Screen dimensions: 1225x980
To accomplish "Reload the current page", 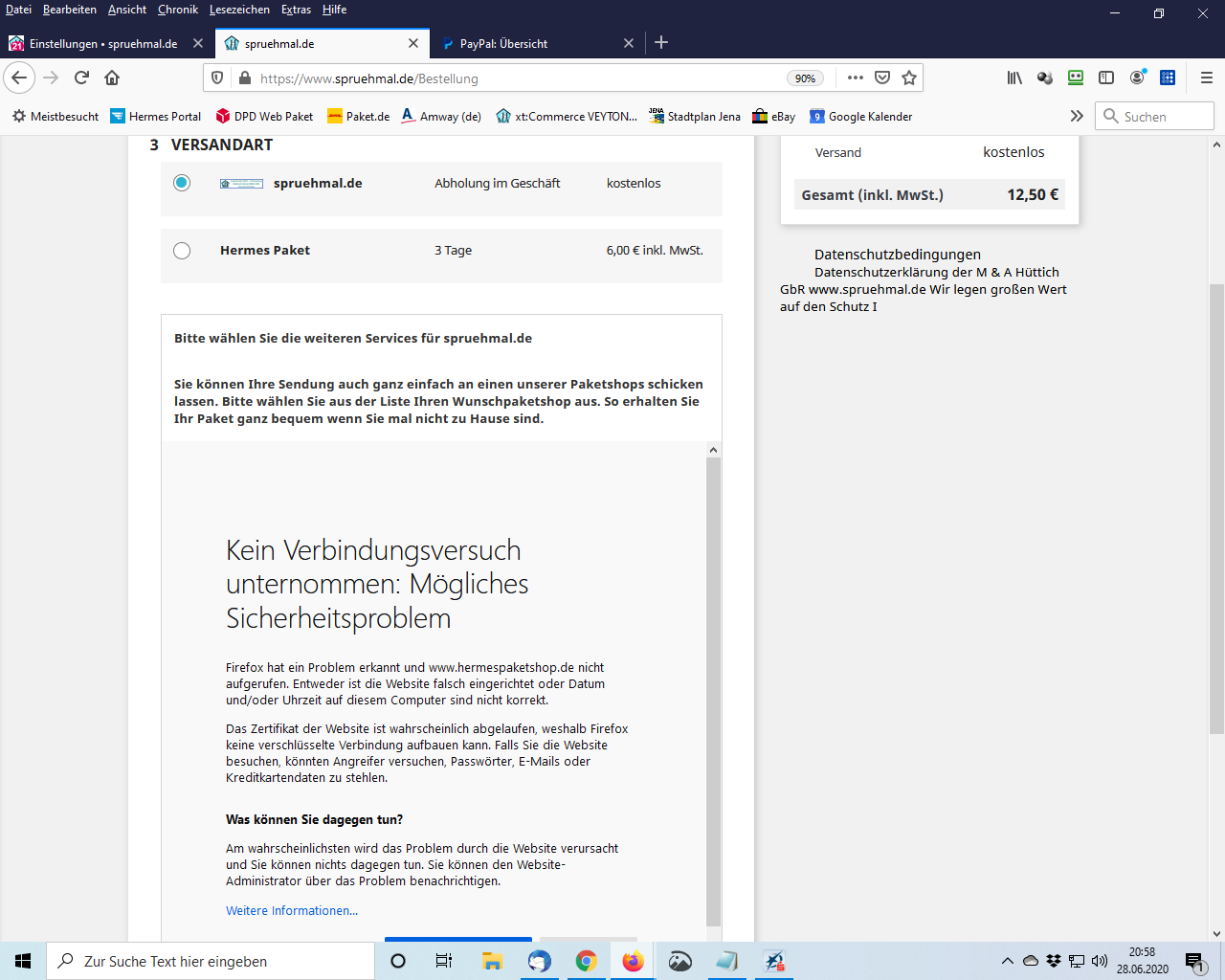I will [81, 78].
